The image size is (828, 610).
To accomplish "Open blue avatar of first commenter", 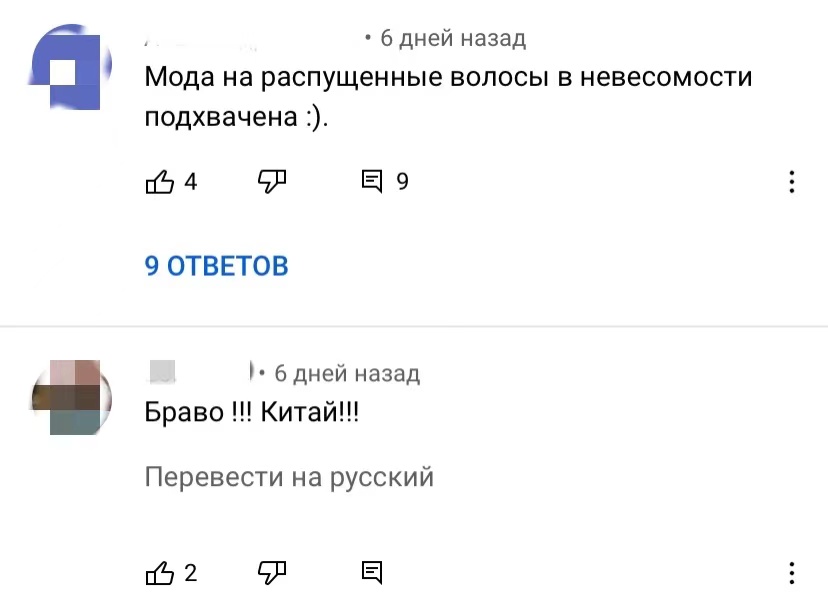I will (70, 67).
